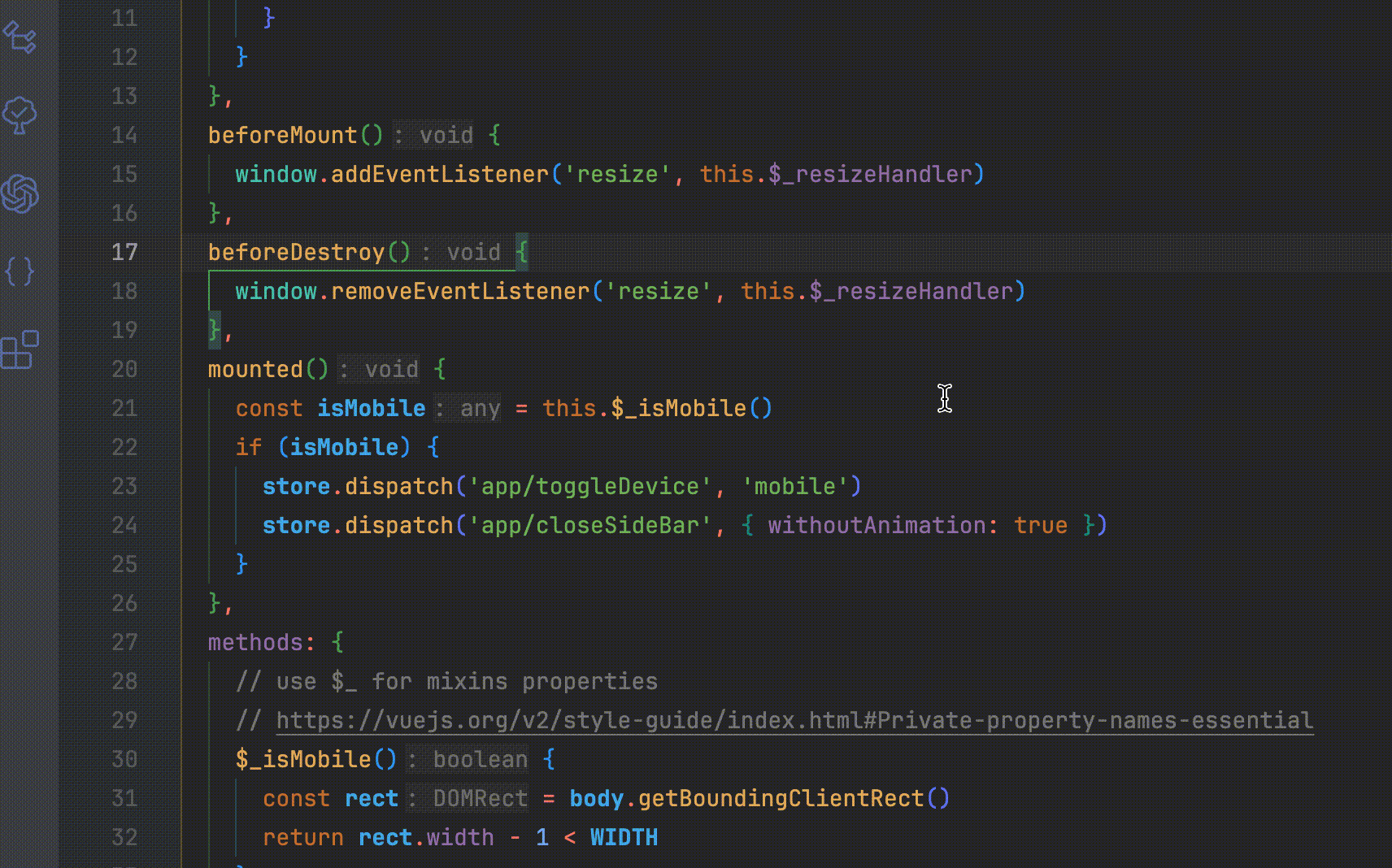Image resolution: width=1392 pixels, height=868 pixels.
Task: Click 'const isMobile' declaration on line 21
Action: click(x=331, y=408)
